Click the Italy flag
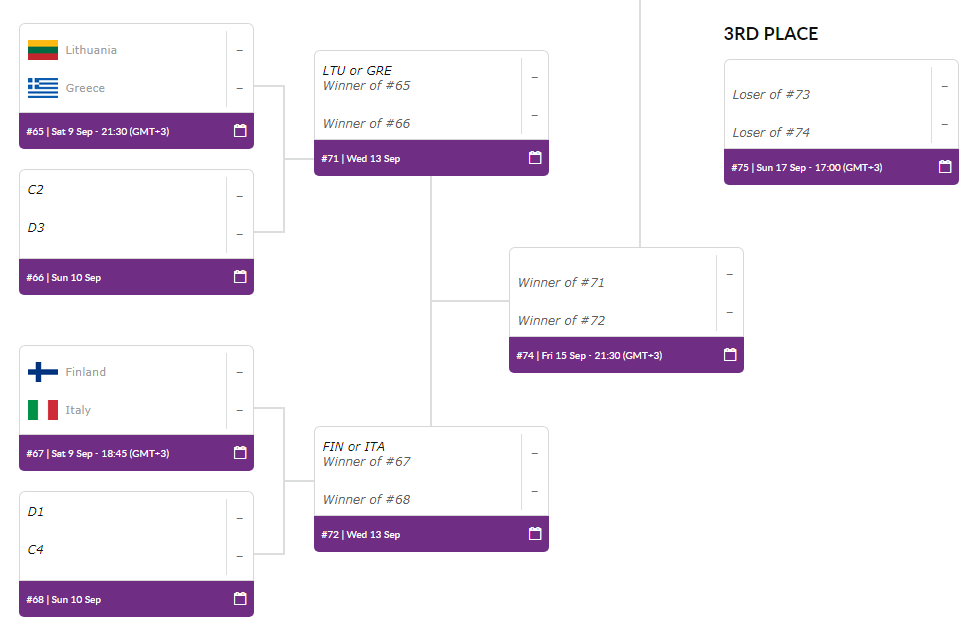 pyautogui.click(x=43, y=410)
